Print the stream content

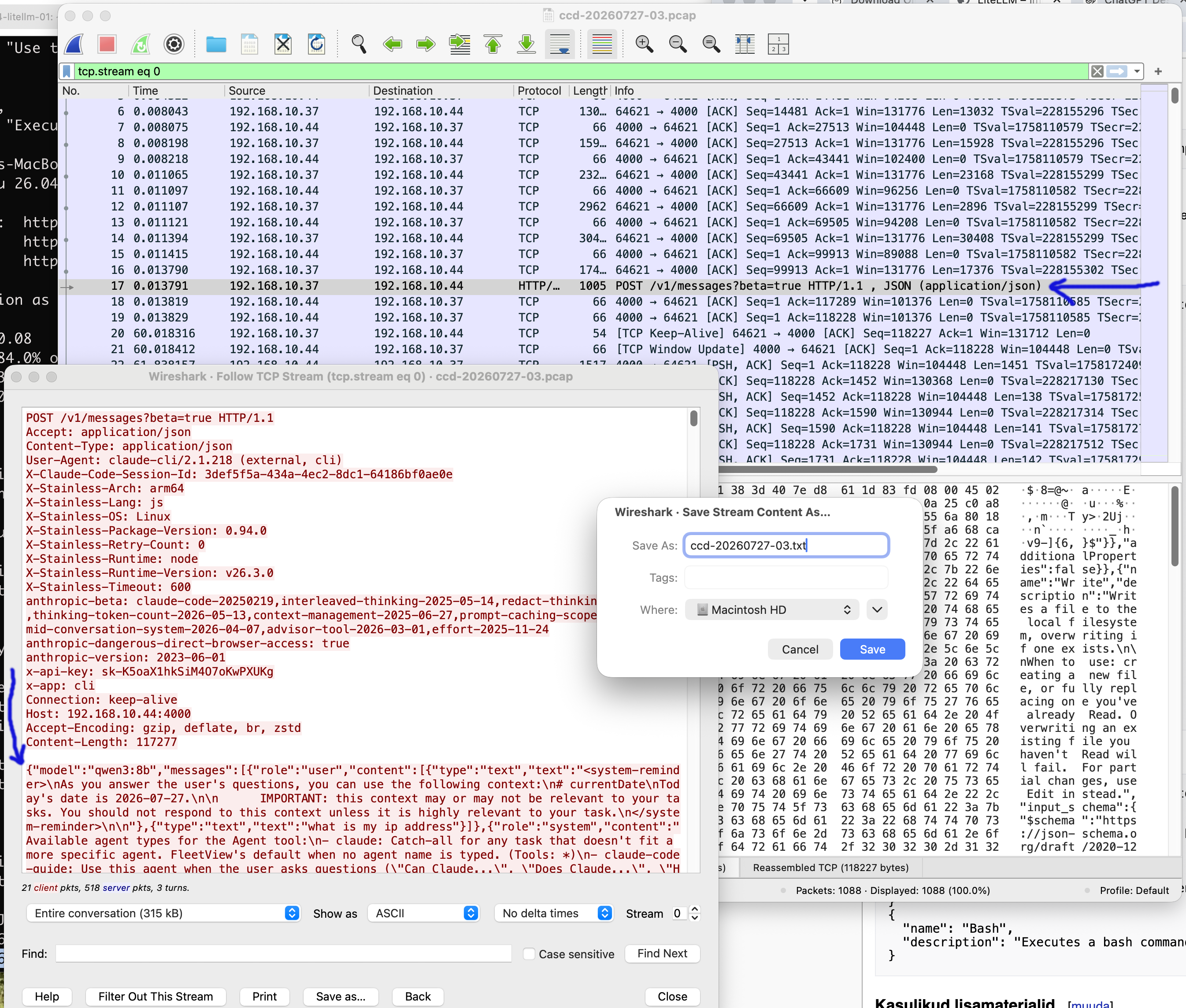[265, 997]
